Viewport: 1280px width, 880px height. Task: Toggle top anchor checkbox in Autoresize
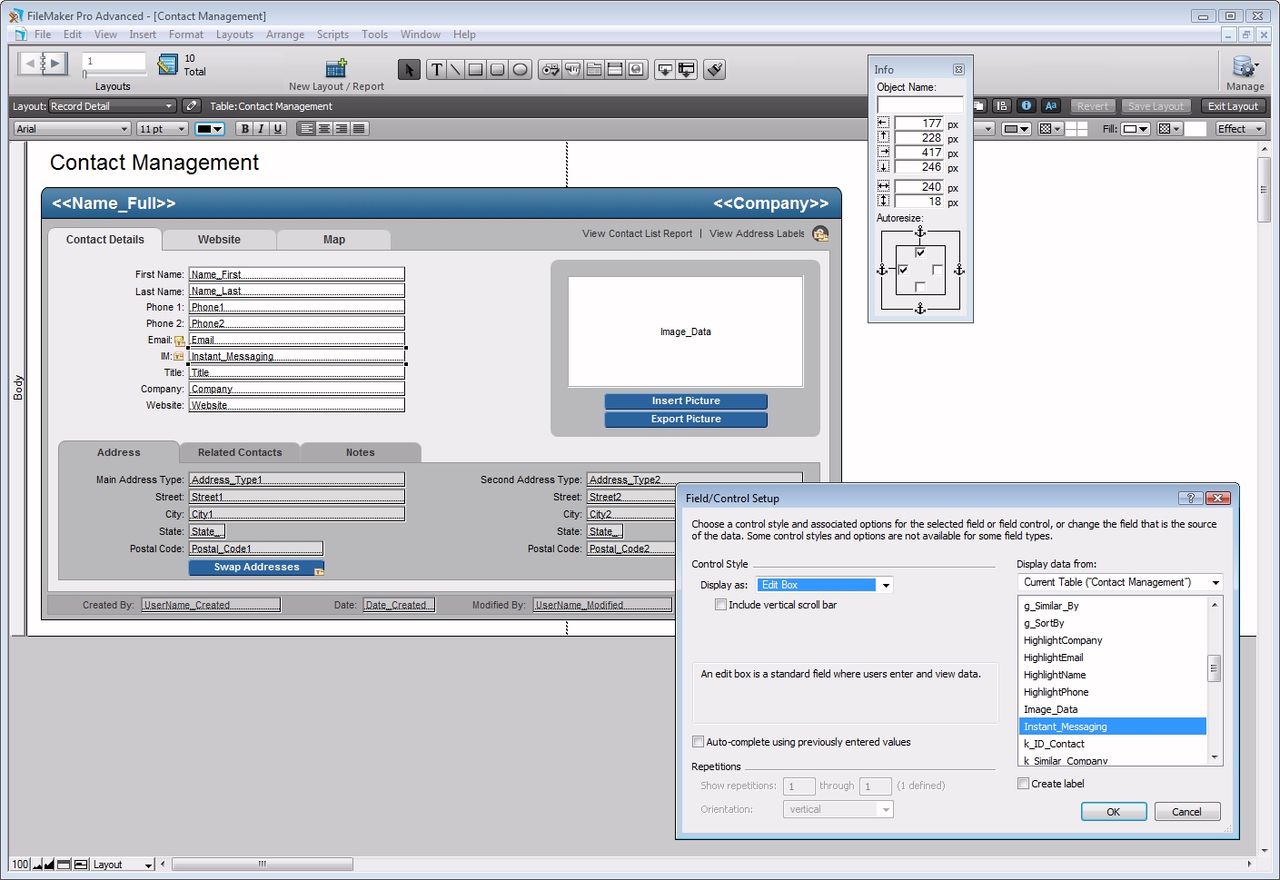click(x=920, y=252)
